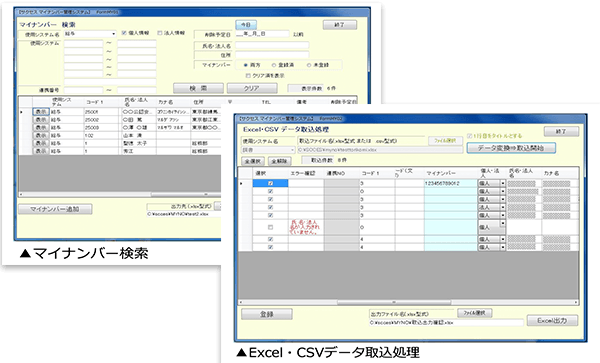600x363 pixels.
Task: Select the 登録済 radio button
Action: (274, 65)
